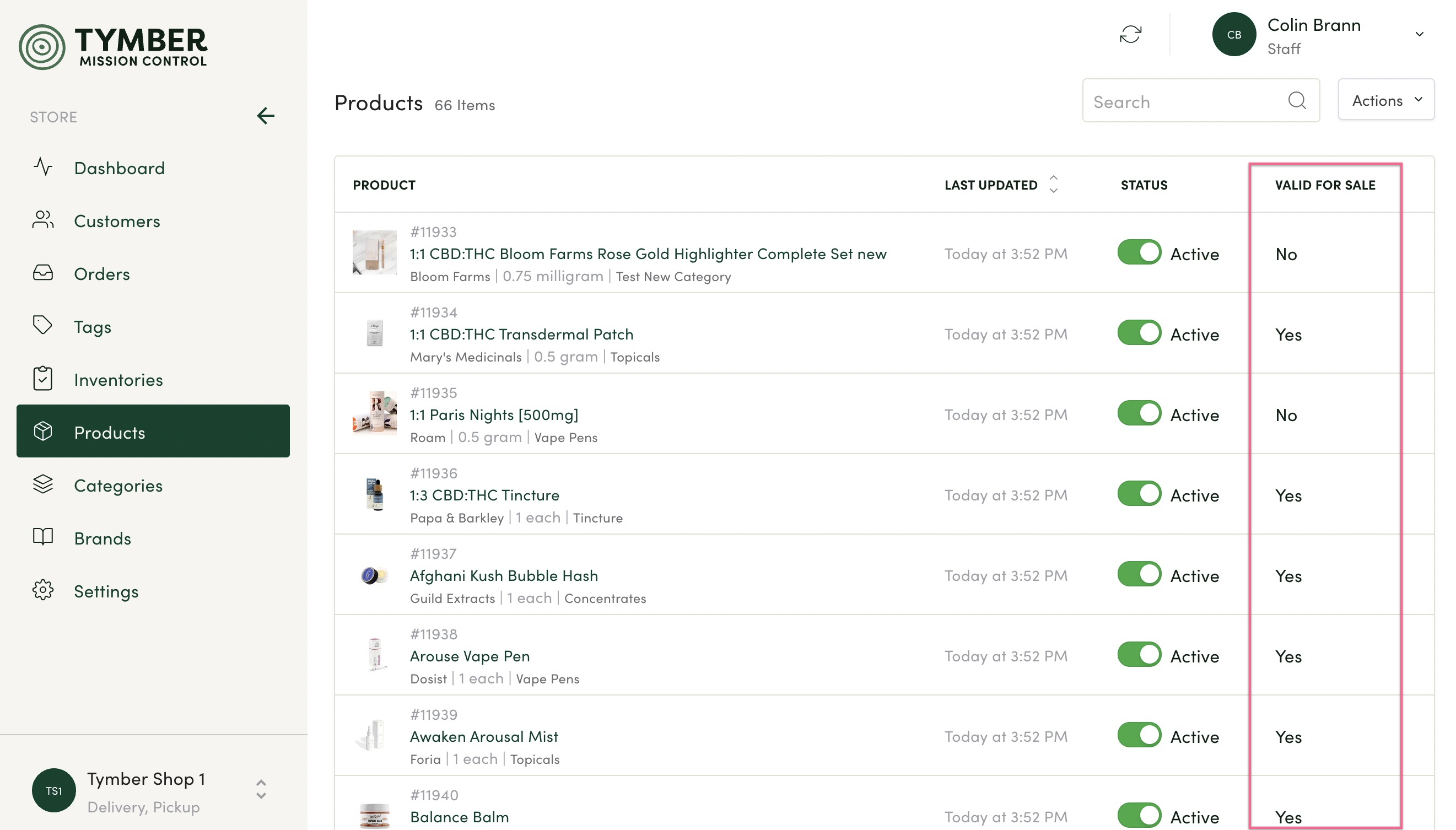The image size is (1456, 830).
Task: Open the Afghani Kush Bubble Hash product
Action: click(x=504, y=575)
